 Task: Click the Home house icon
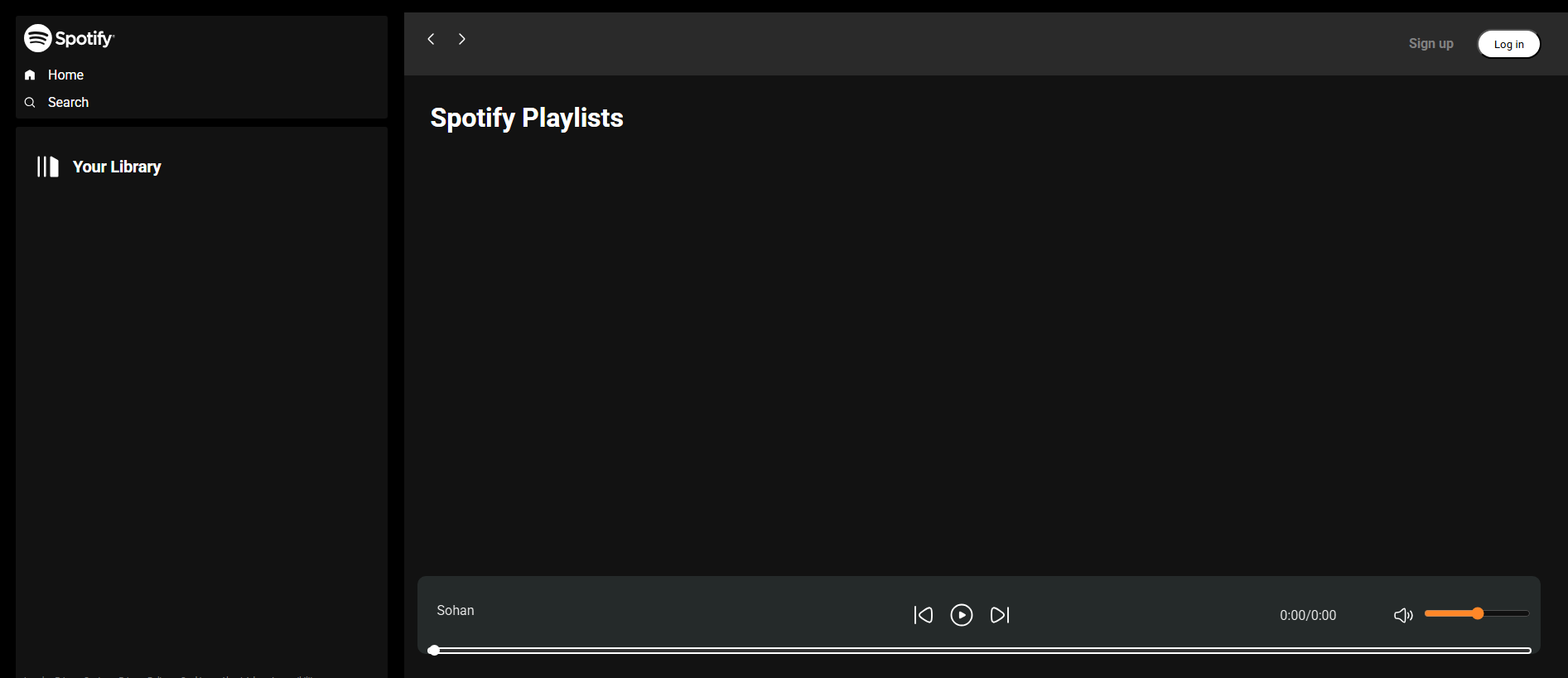coord(30,75)
